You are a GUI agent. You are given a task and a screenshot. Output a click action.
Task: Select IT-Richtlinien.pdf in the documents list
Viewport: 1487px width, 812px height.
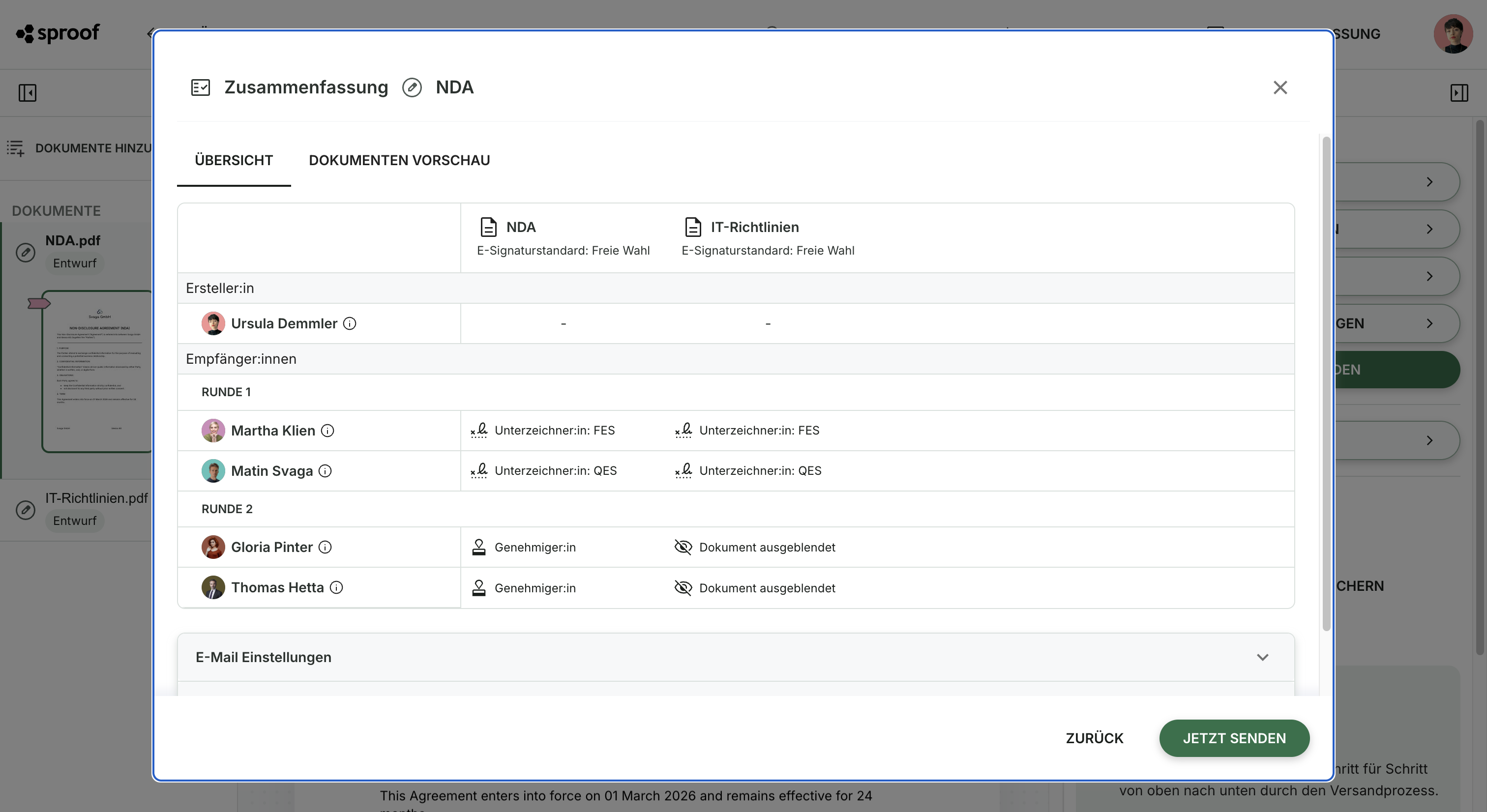[x=96, y=498]
